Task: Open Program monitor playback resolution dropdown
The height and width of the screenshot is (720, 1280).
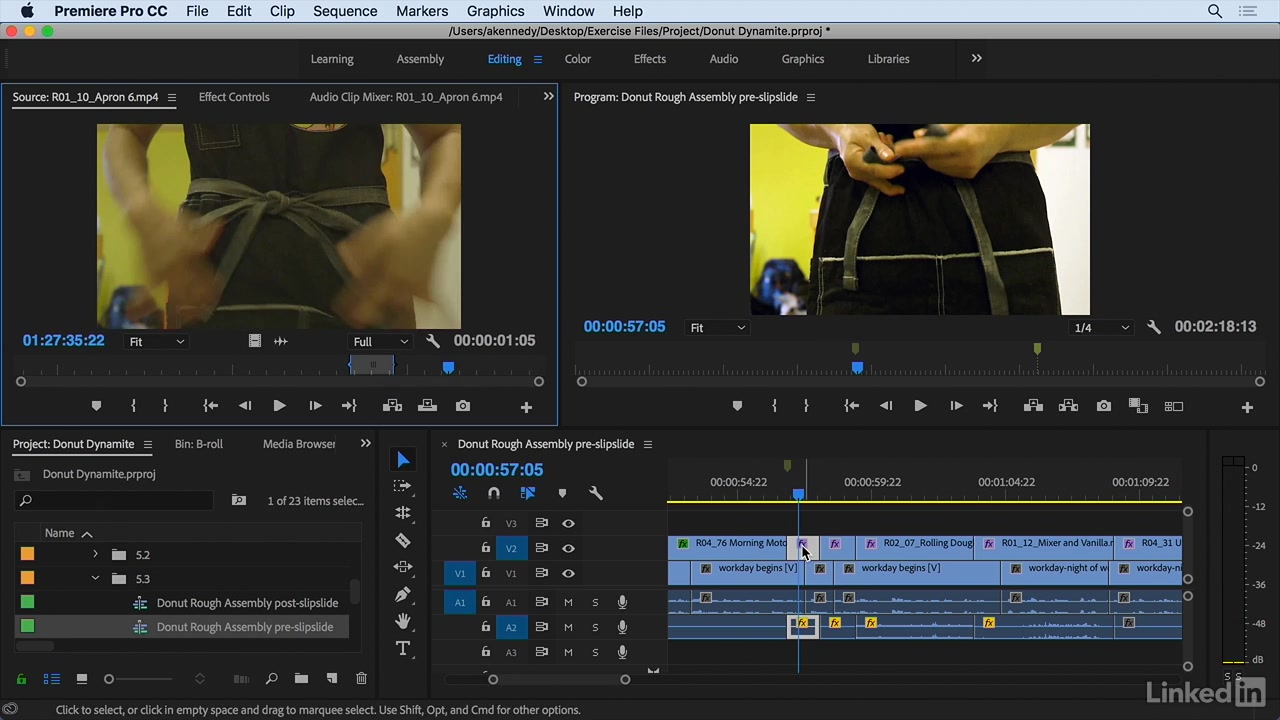Action: (1101, 328)
